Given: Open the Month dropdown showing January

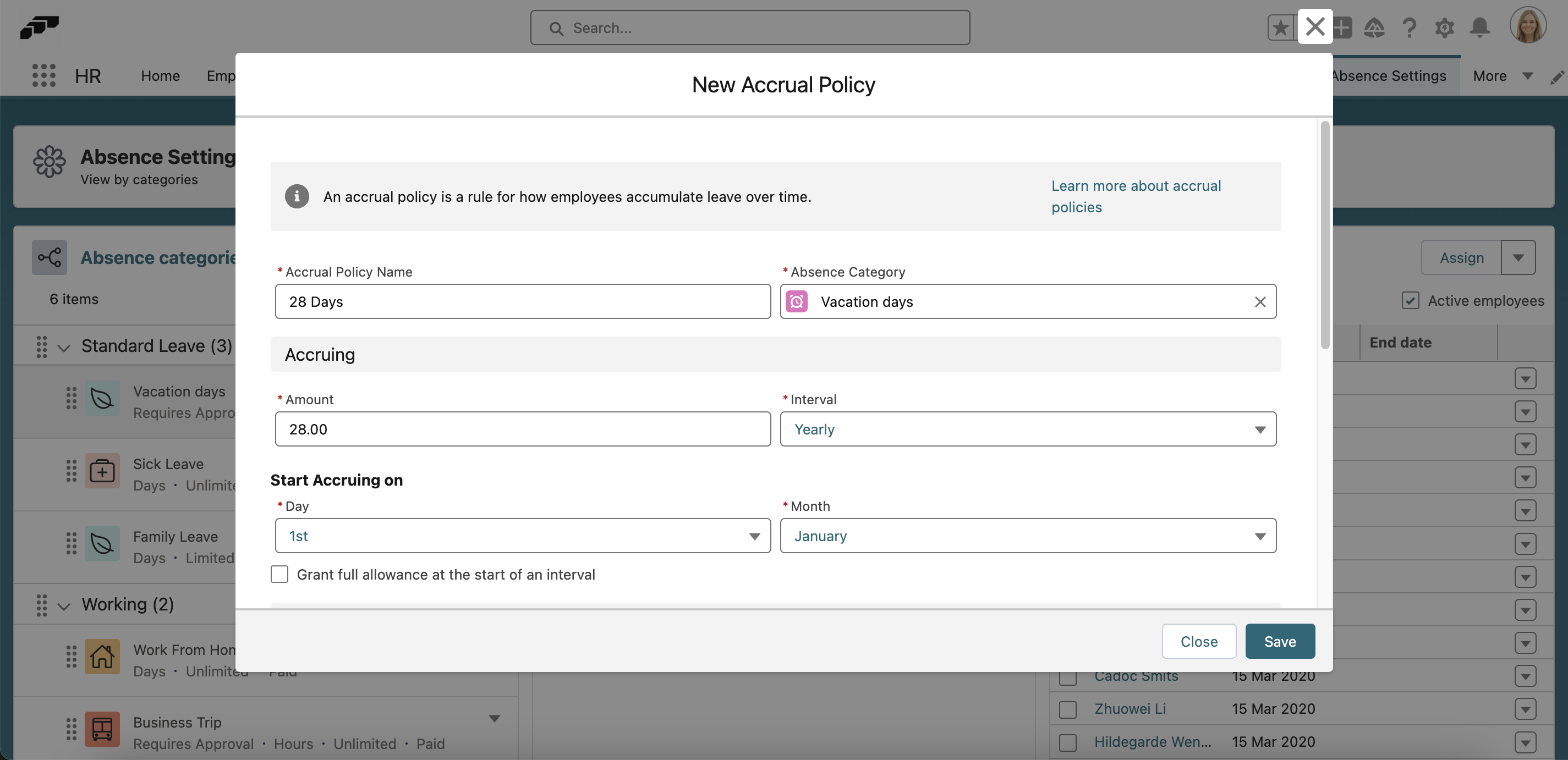Looking at the screenshot, I should click(1028, 536).
